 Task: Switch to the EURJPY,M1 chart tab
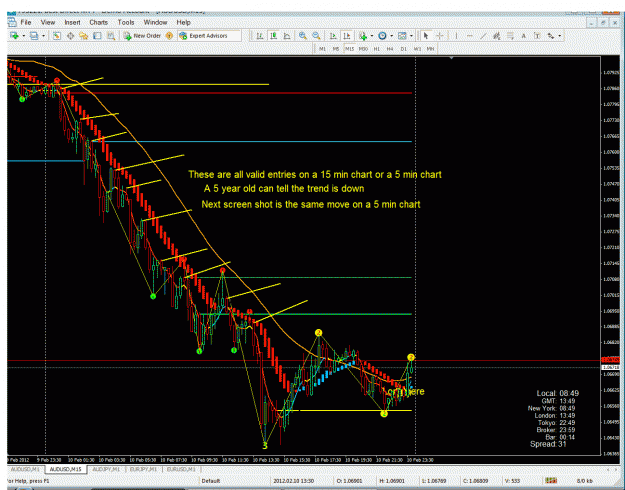[143, 469]
